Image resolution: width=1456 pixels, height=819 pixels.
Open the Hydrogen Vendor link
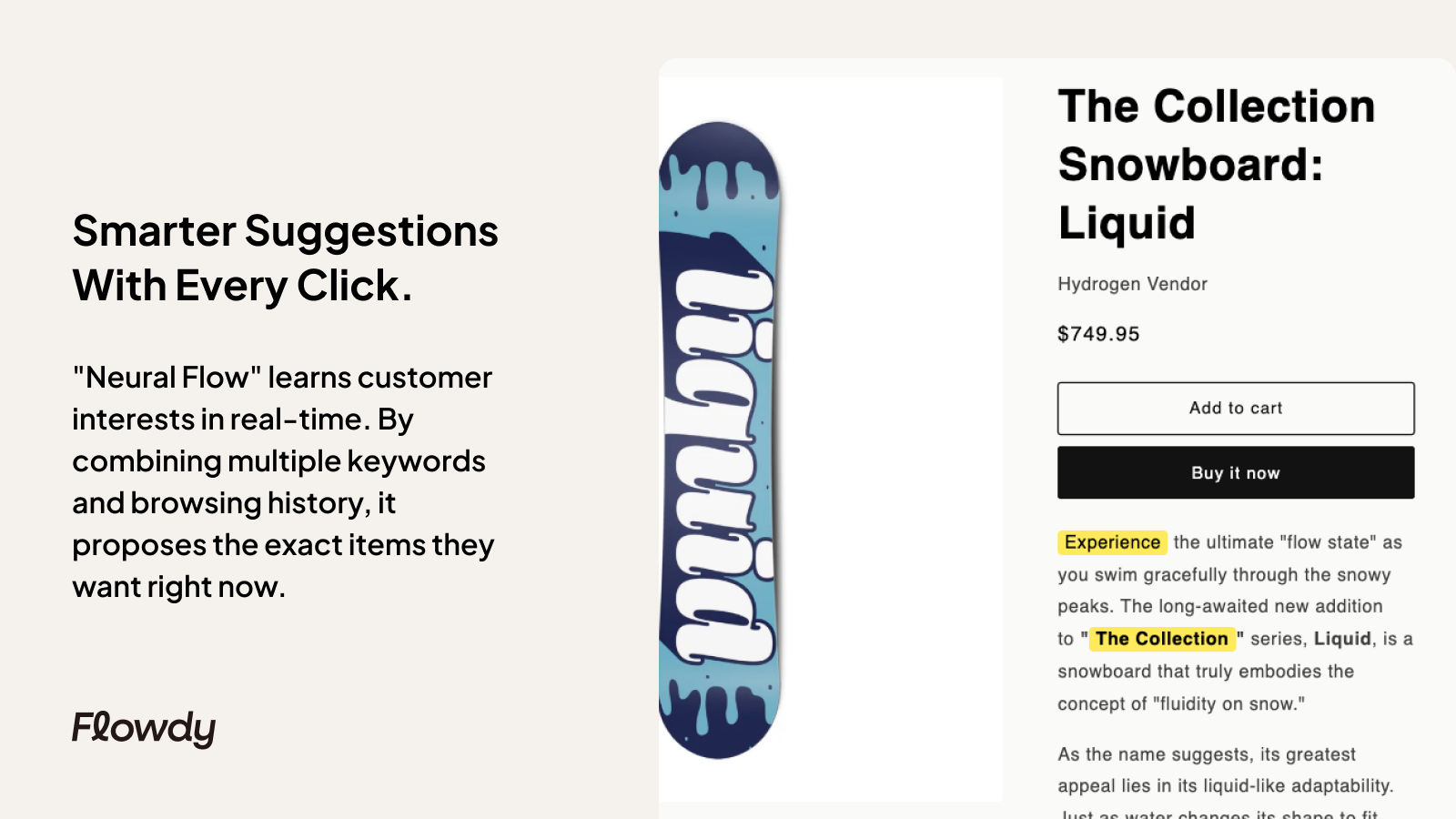pos(1131,284)
